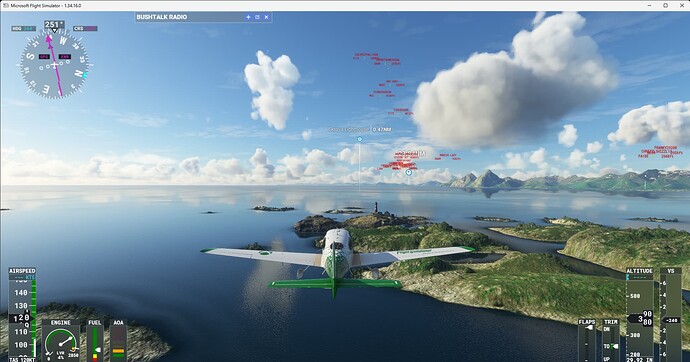Maximize the Flight Simulator window
The height and width of the screenshot is (362, 690).
tap(665, 5)
